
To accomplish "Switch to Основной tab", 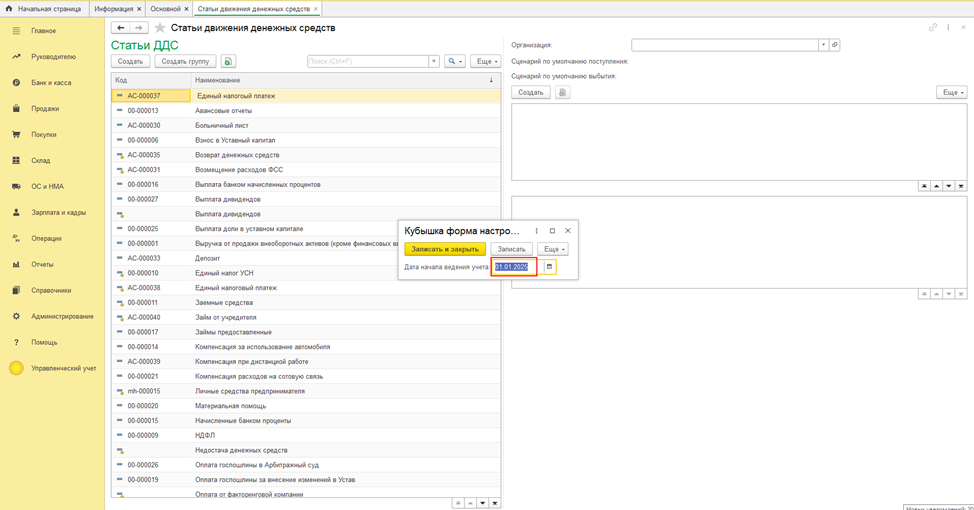I will [165, 9].
